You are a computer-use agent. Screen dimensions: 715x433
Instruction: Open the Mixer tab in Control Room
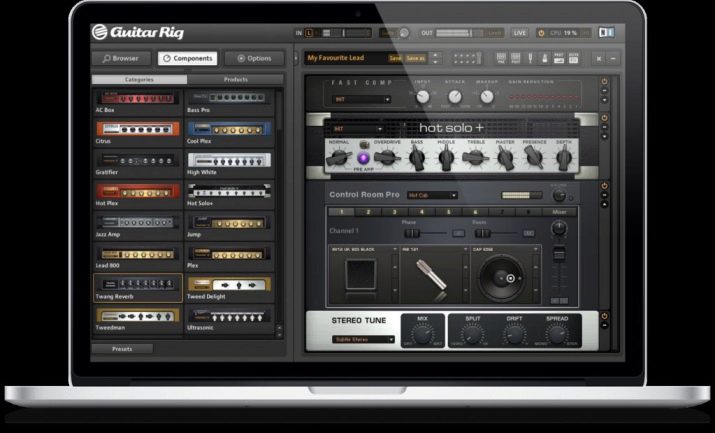click(559, 212)
